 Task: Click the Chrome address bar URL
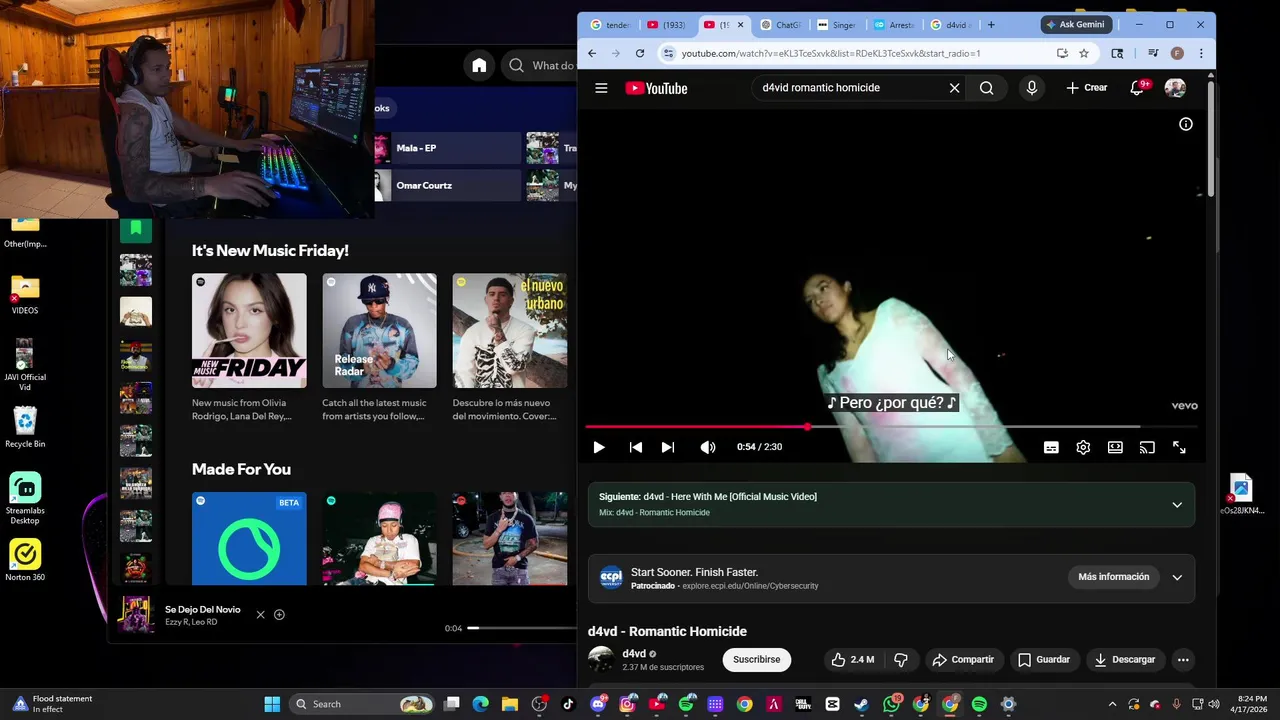click(x=830, y=53)
